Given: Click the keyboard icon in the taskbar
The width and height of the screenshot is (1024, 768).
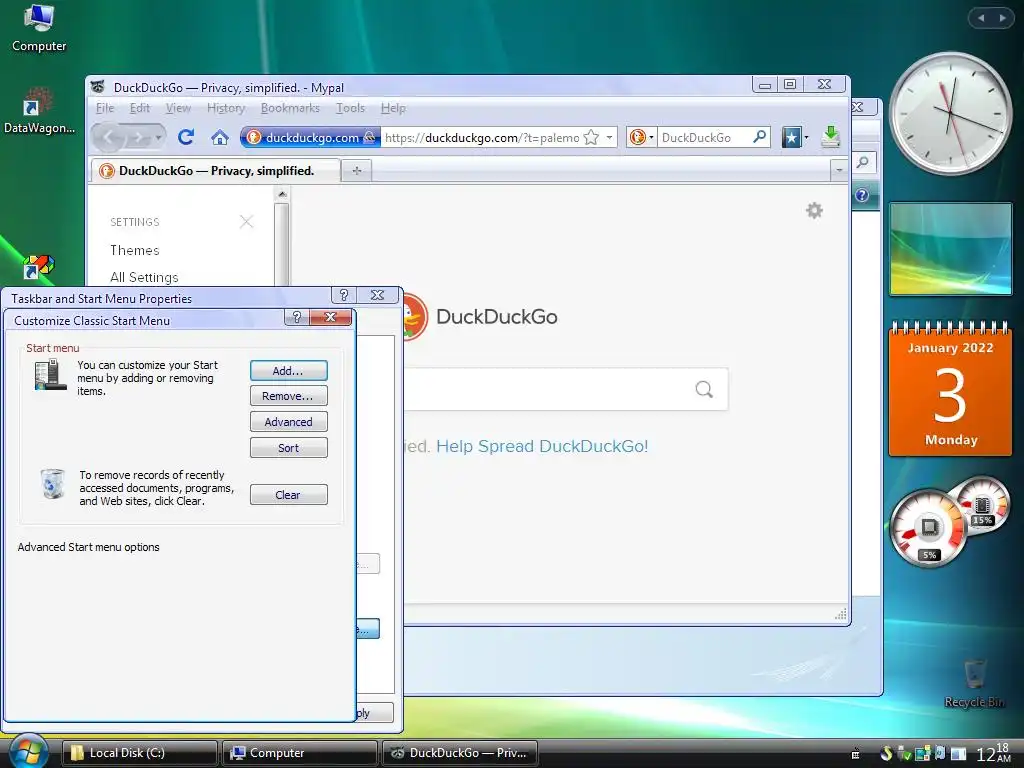Looking at the screenshot, I should click(x=856, y=754).
